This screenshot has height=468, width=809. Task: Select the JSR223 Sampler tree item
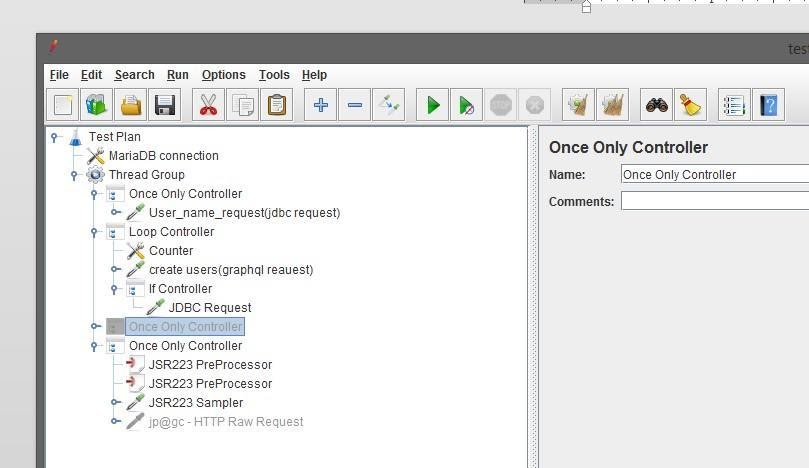point(195,403)
